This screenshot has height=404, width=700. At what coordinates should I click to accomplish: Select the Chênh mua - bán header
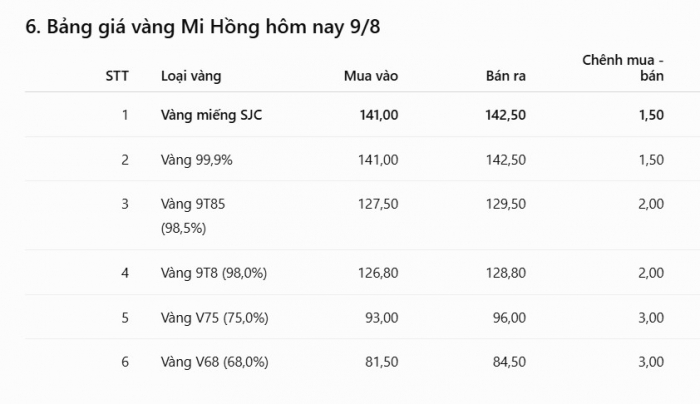[x=623, y=68]
